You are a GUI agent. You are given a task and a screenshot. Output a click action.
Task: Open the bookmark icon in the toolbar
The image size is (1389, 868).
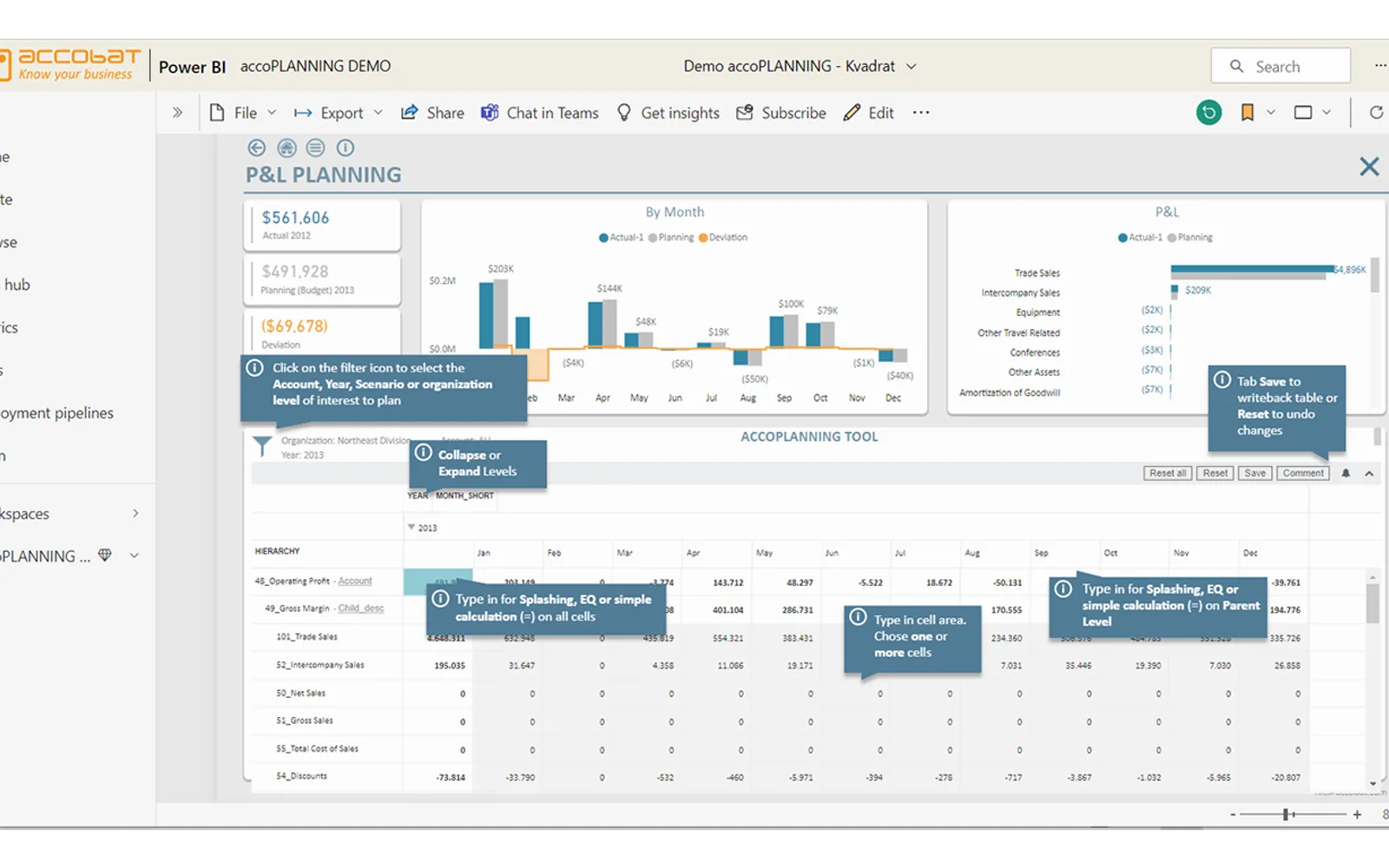(1247, 112)
